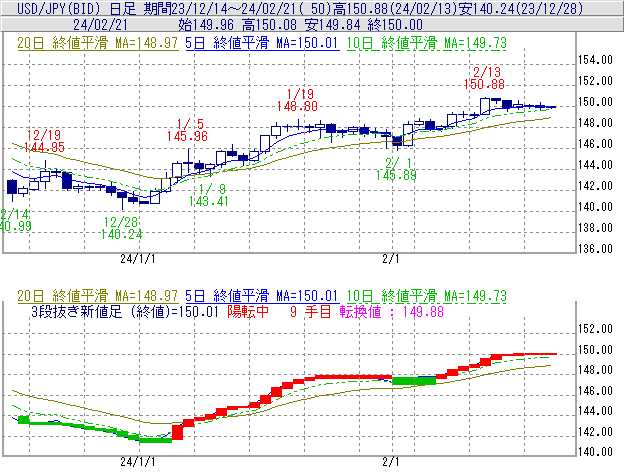Click the magenta 転換値 : 149.88 text

point(392,311)
